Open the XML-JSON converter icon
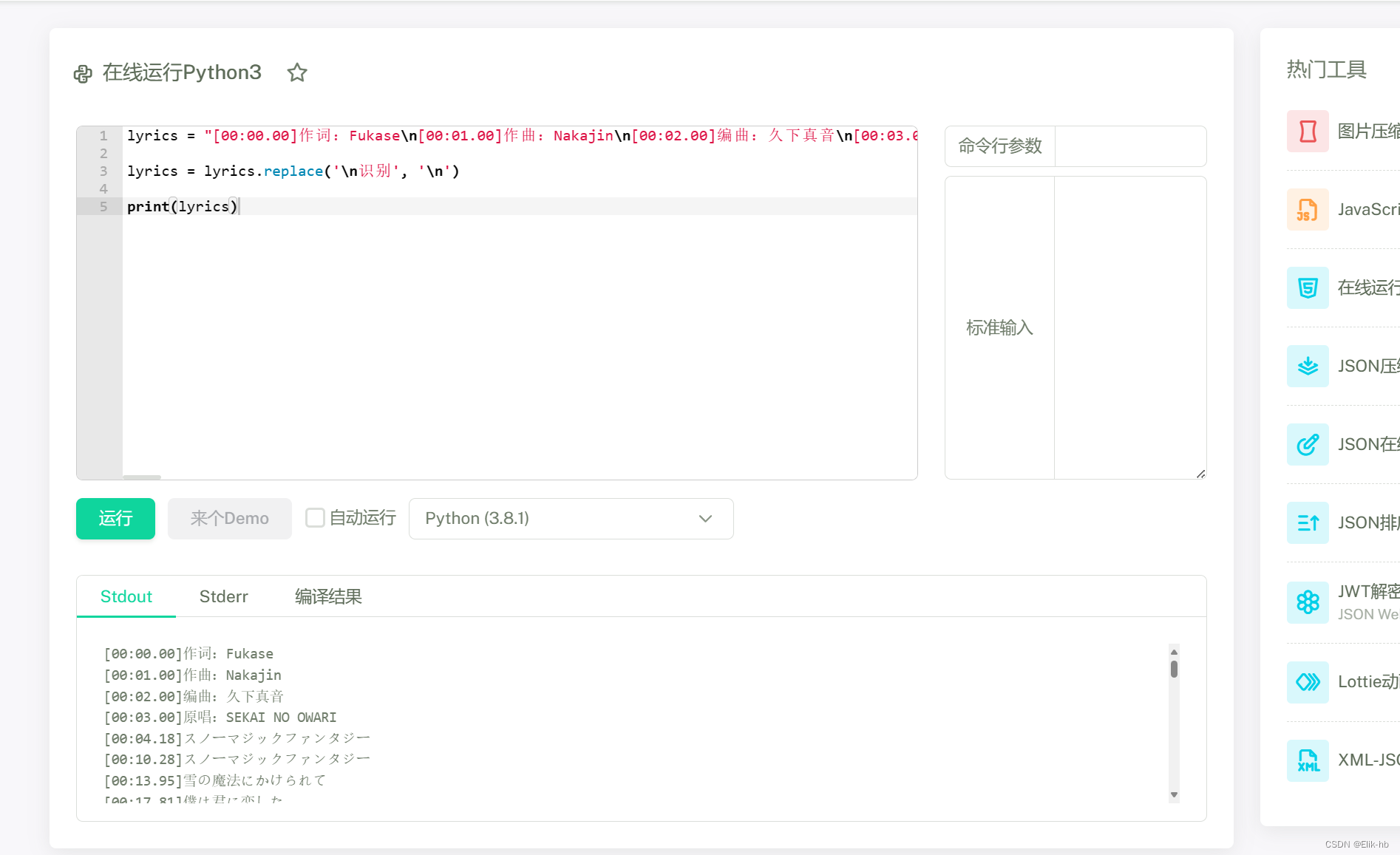 (1308, 760)
